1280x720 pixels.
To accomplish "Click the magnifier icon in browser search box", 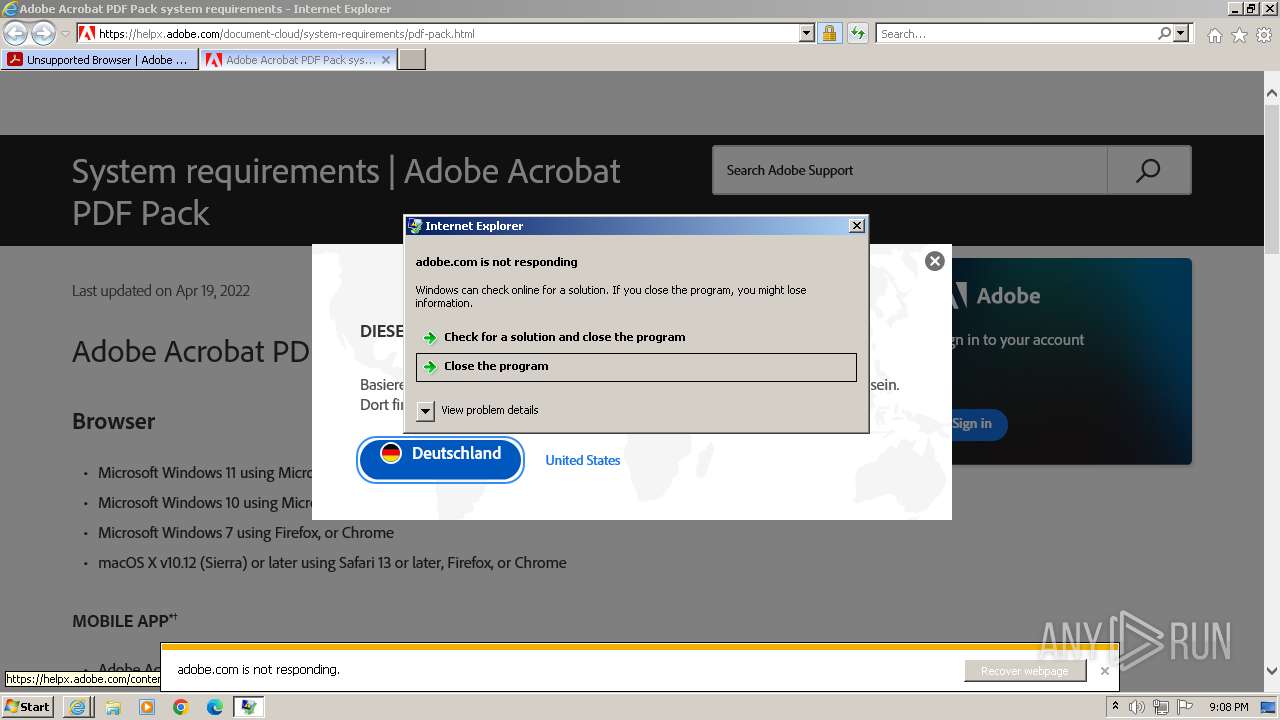I will pyautogui.click(x=1164, y=33).
